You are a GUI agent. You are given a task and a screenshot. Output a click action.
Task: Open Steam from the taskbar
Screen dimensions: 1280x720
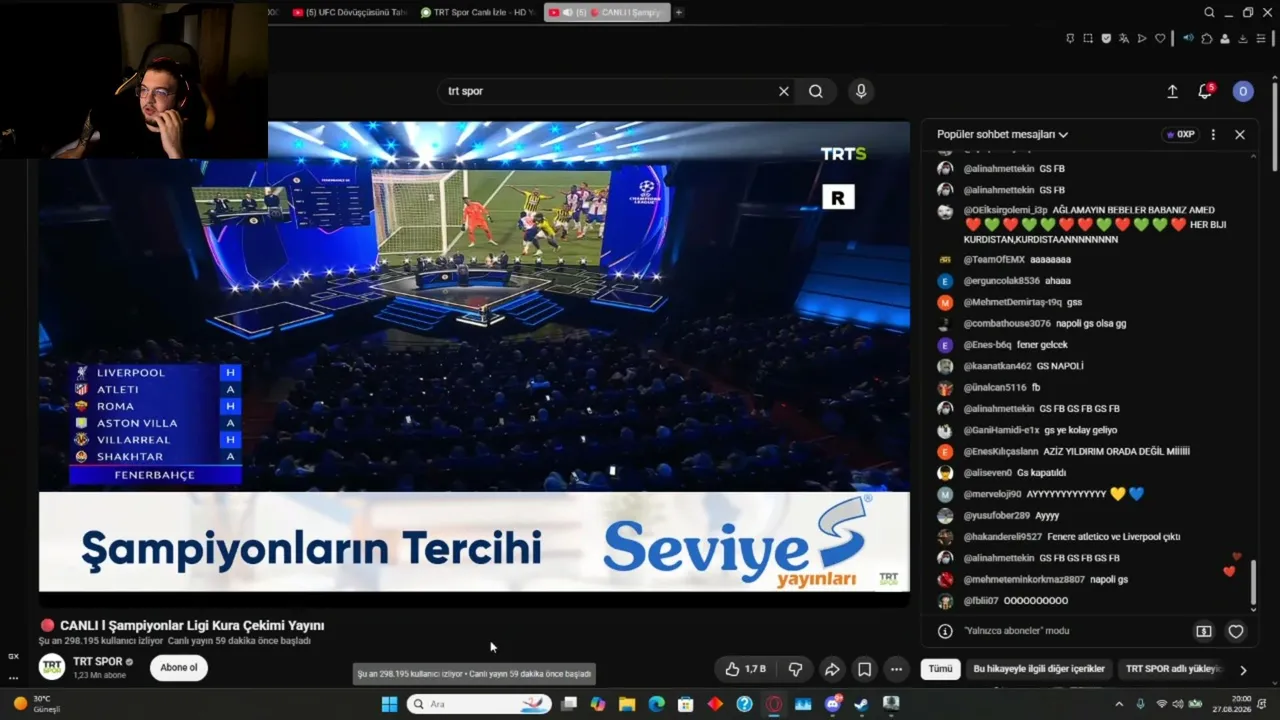click(x=861, y=704)
